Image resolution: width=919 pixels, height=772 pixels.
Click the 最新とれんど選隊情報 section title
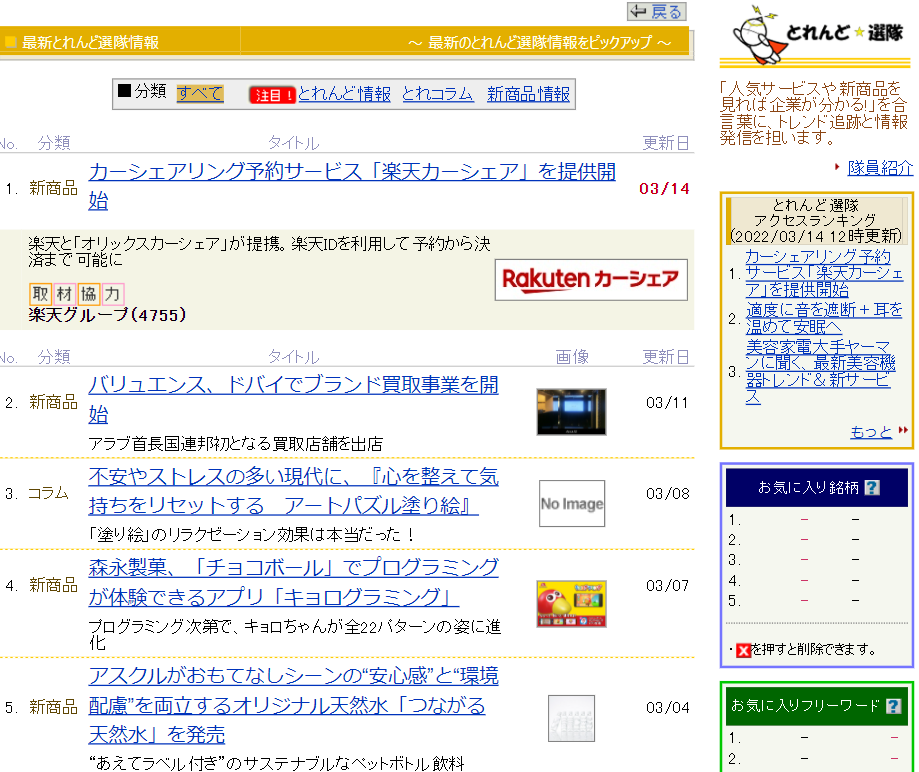click(x=90, y=42)
